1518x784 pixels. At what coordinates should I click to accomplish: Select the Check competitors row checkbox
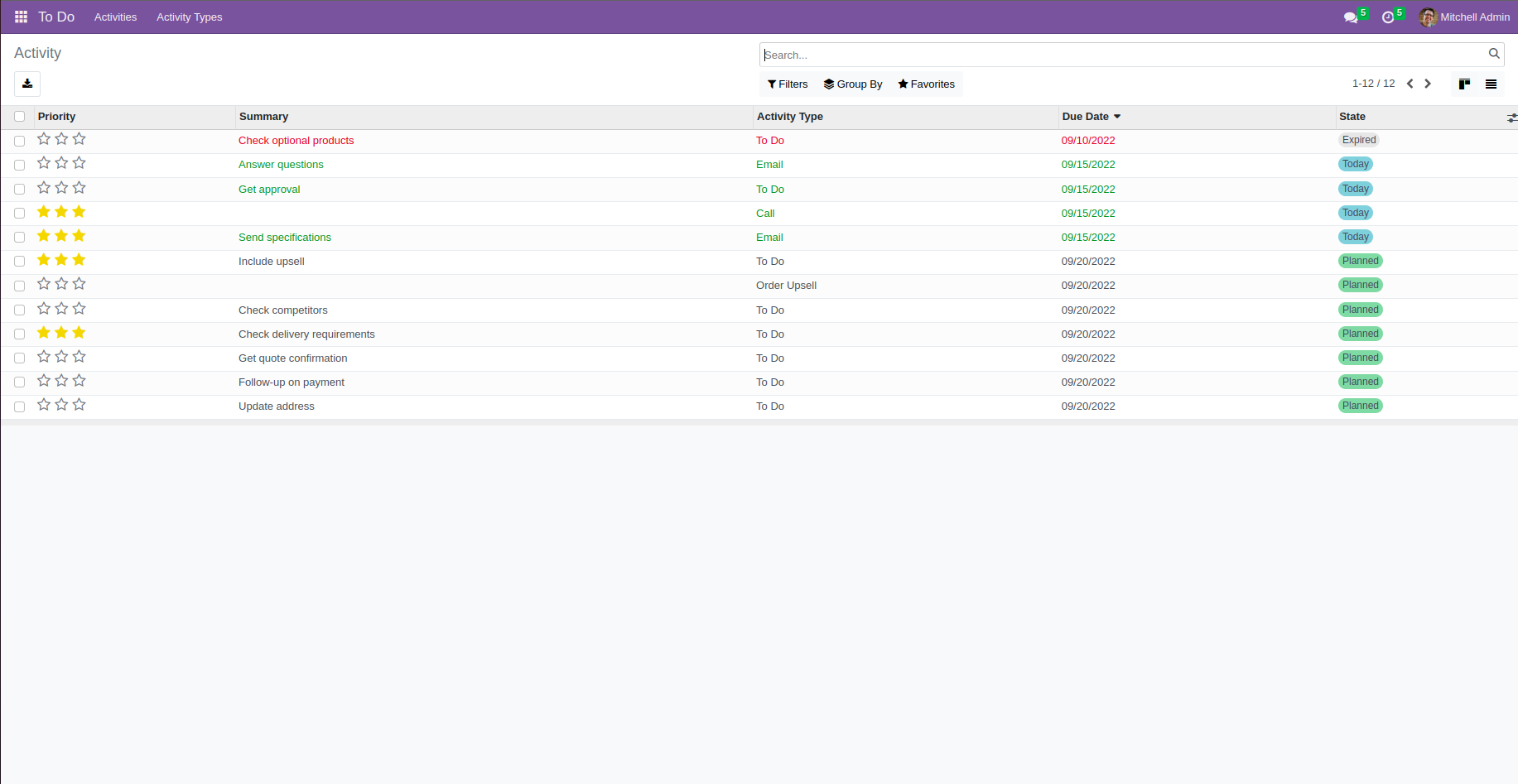pyautogui.click(x=19, y=310)
